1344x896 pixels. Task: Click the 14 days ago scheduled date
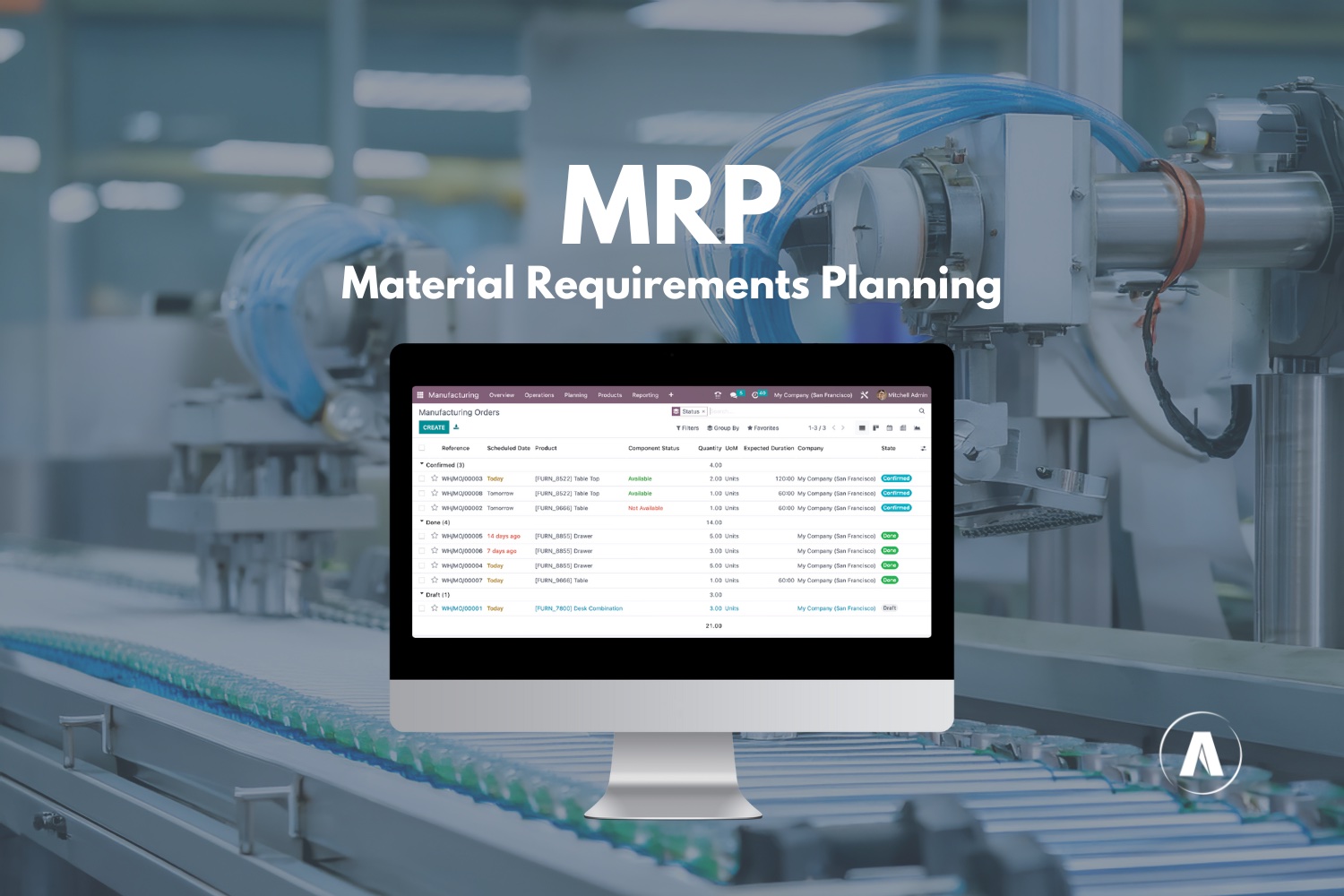click(504, 536)
